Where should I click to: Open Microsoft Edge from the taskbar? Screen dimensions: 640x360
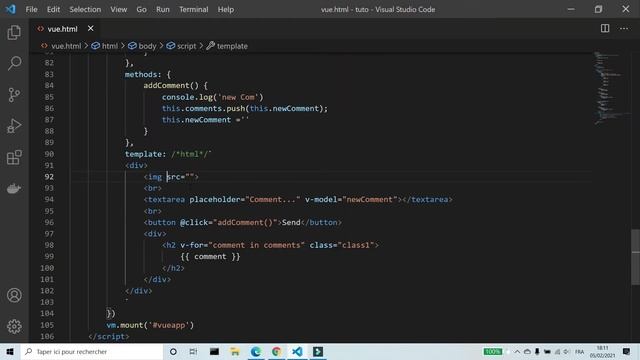point(256,351)
